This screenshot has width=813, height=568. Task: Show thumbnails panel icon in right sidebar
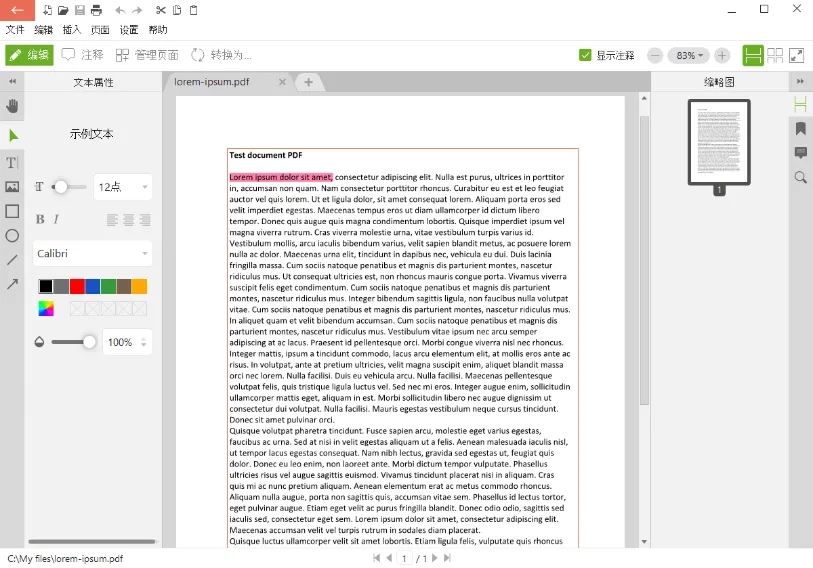click(x=801, y=104)
